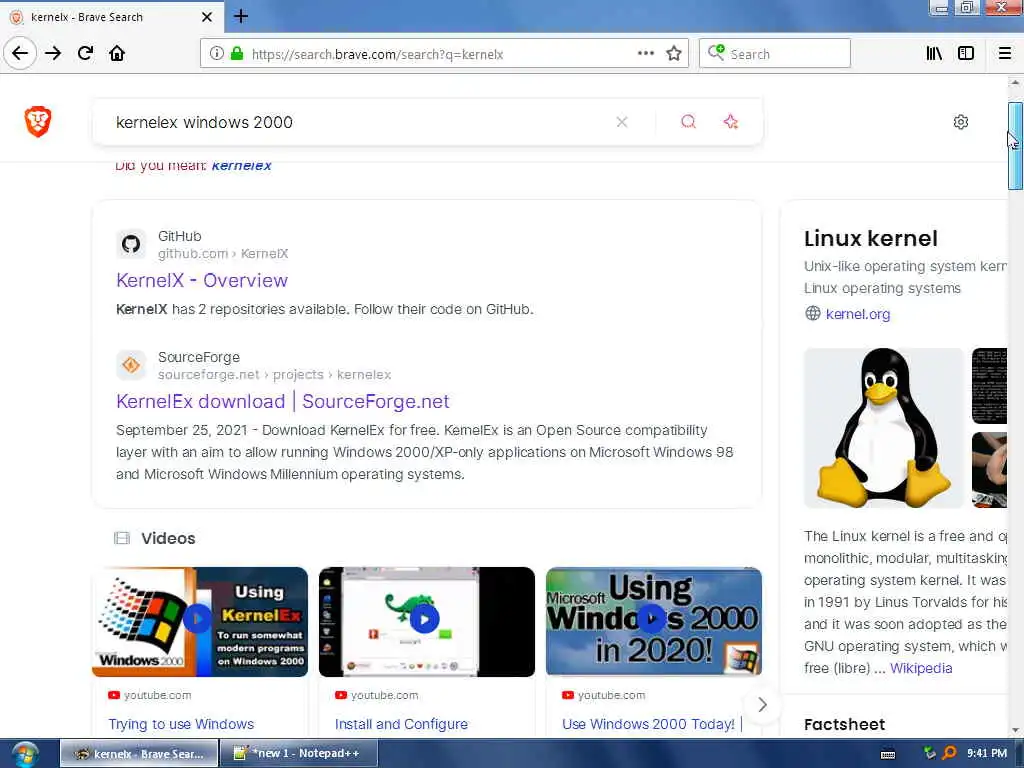The width and height of the screenshot is (1024, 768).
Task: Clear the Brave search query with X
Action: pyautogui.click(x=622, y=122)
